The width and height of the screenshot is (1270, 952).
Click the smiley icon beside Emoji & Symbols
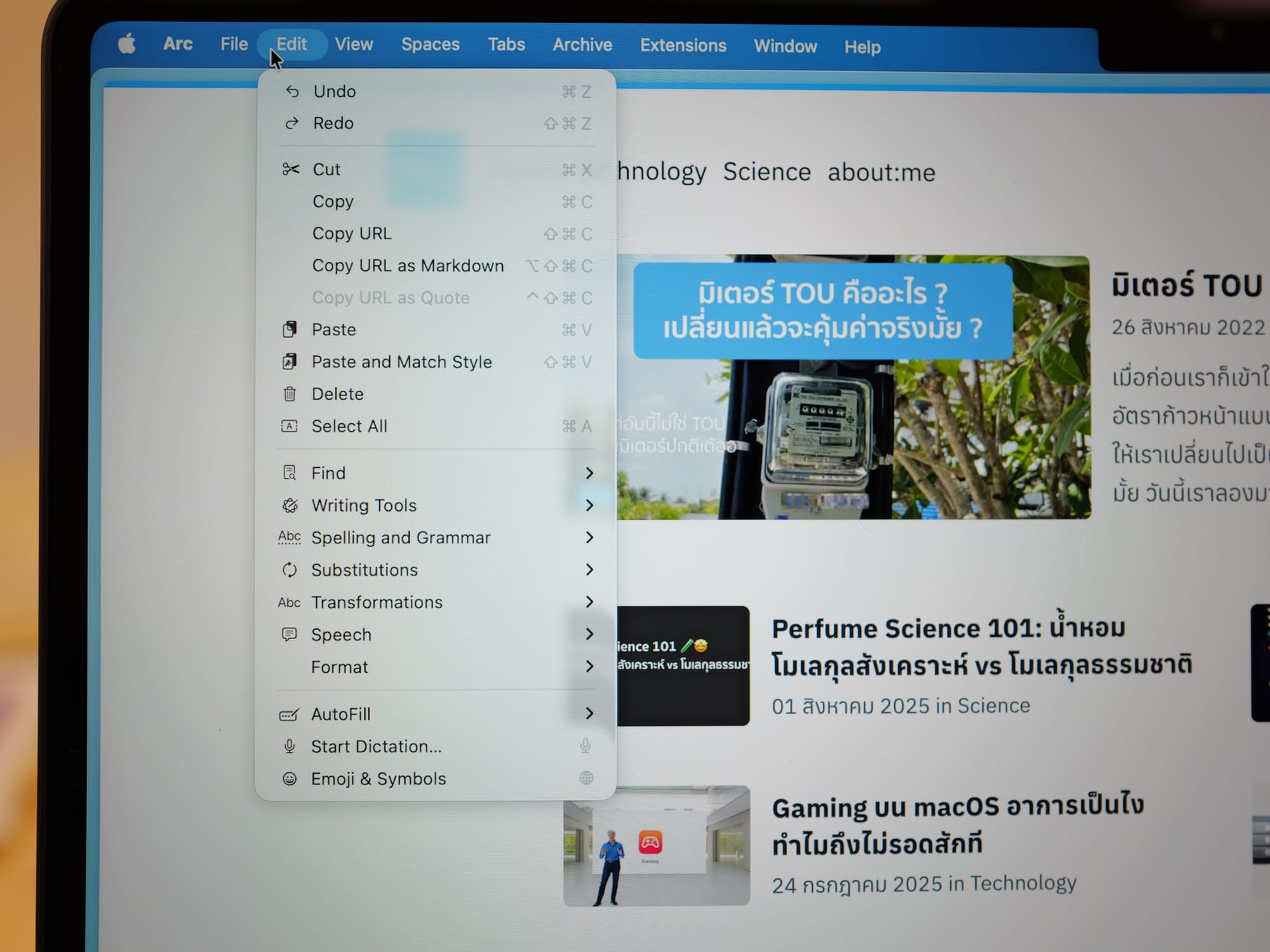(x=290, y=779)
